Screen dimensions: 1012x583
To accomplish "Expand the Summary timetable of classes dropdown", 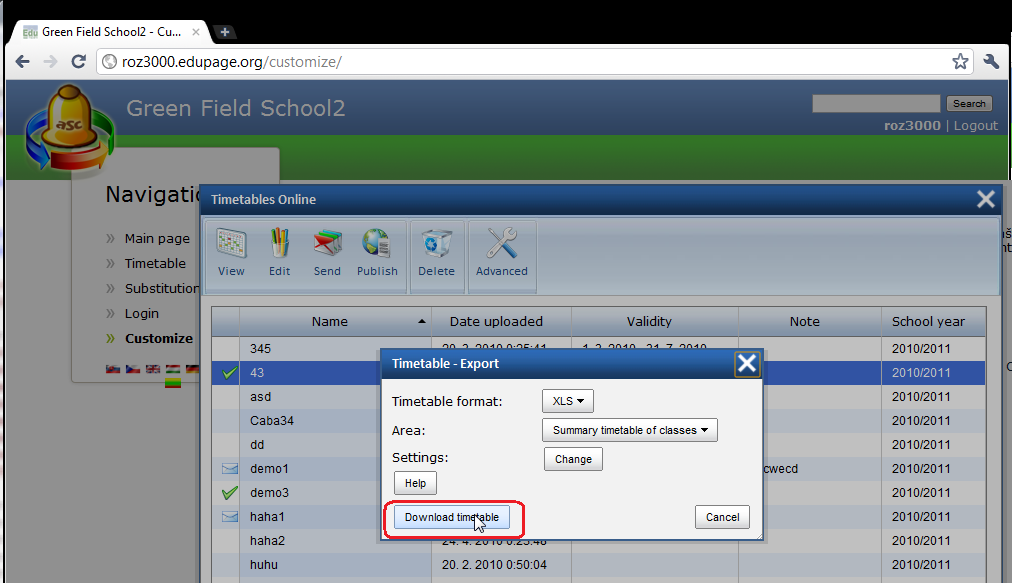I will pos(630,430).
